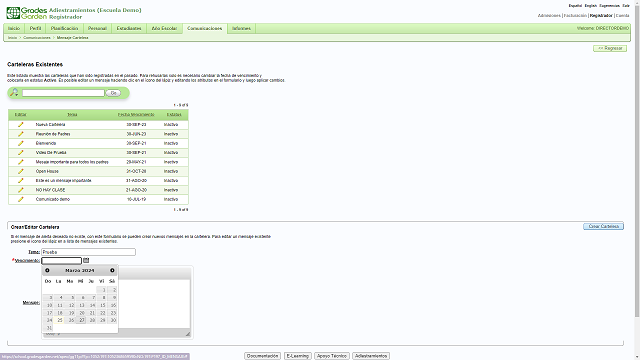Select day 27 in the calendar

(81, 320)
